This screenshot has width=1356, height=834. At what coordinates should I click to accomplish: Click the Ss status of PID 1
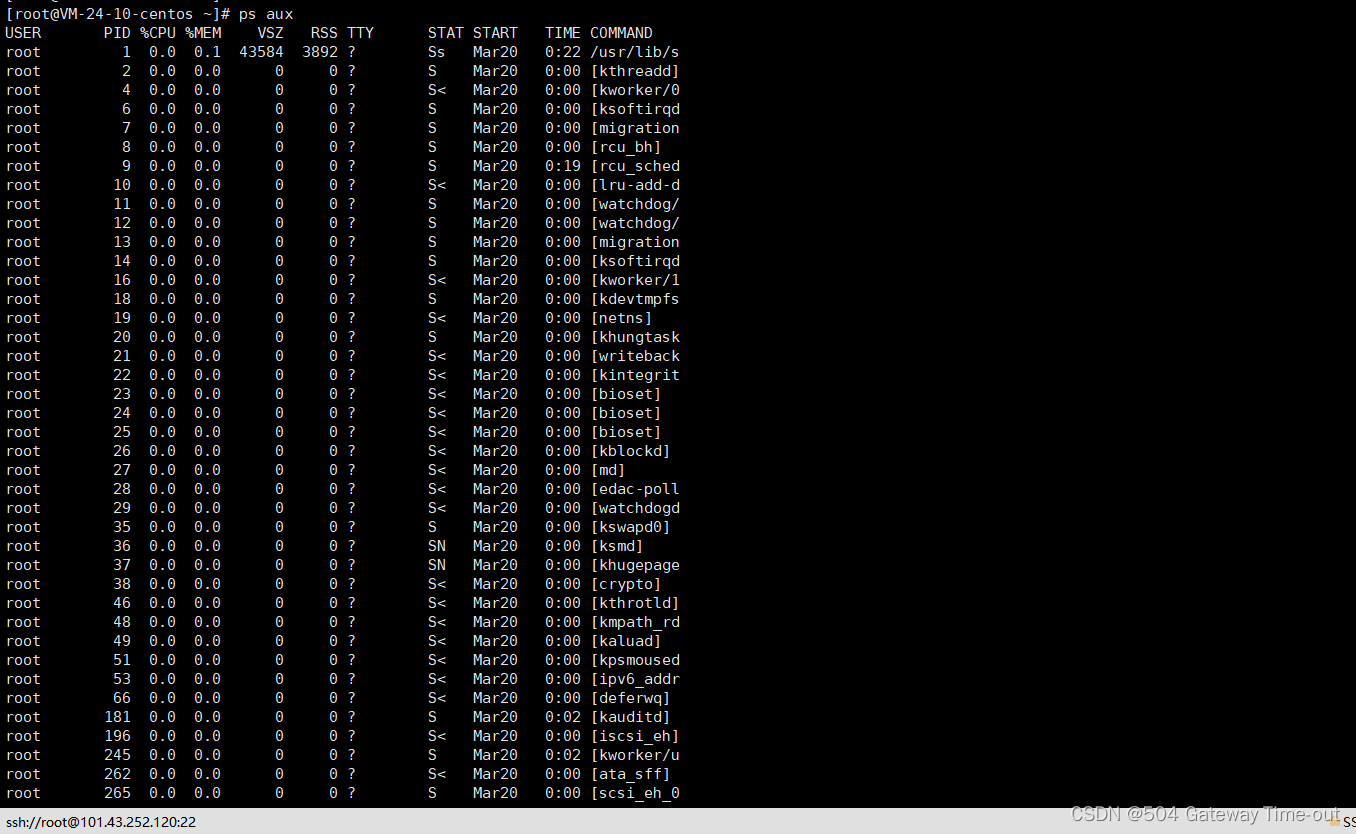pyautogui.click(x=437, y=52)
